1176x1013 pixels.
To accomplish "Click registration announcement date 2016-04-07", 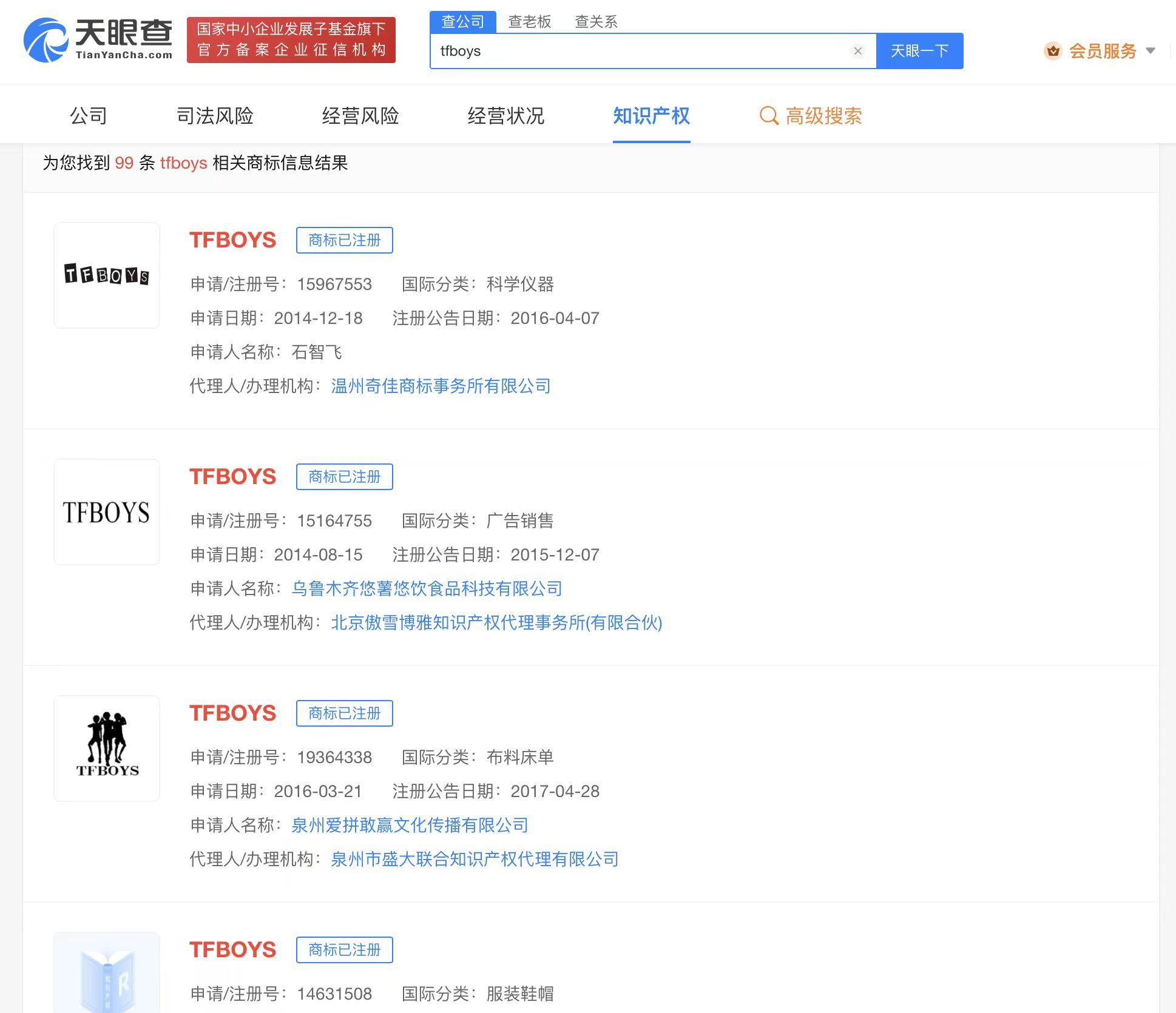I will (x=555, y=318).
